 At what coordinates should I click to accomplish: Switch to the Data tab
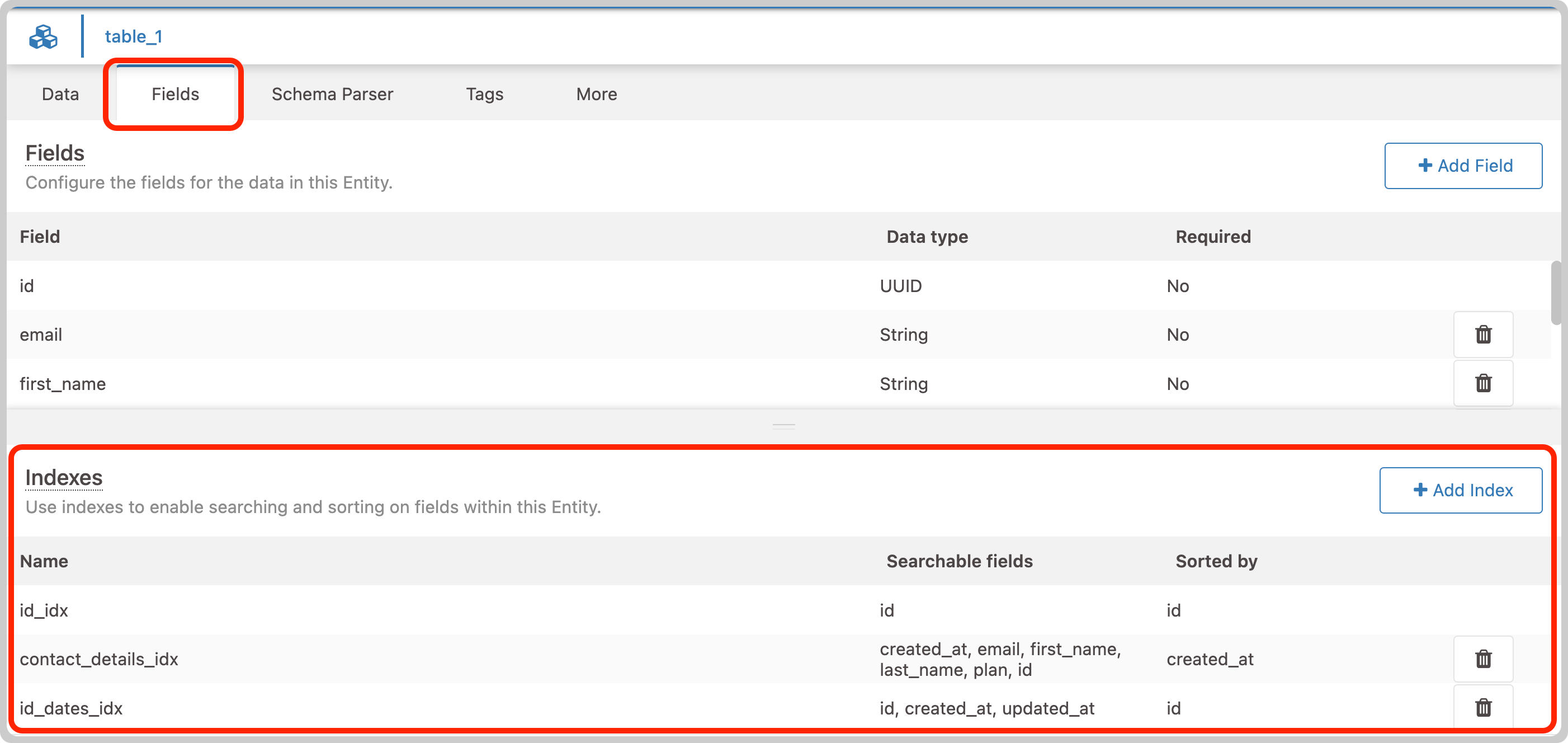(60, 94)
